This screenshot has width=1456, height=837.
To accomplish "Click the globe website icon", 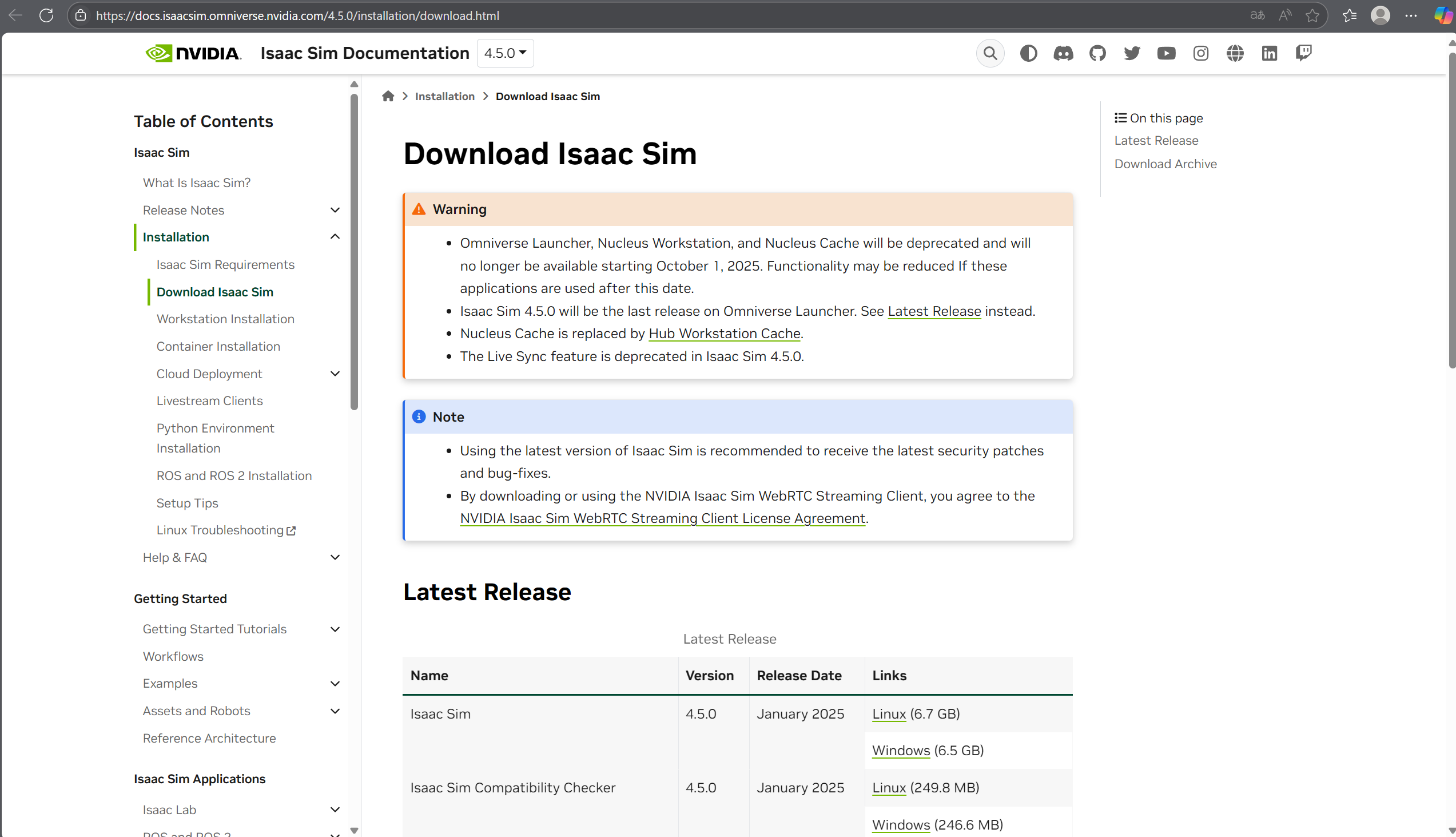I will [1235, 53].
